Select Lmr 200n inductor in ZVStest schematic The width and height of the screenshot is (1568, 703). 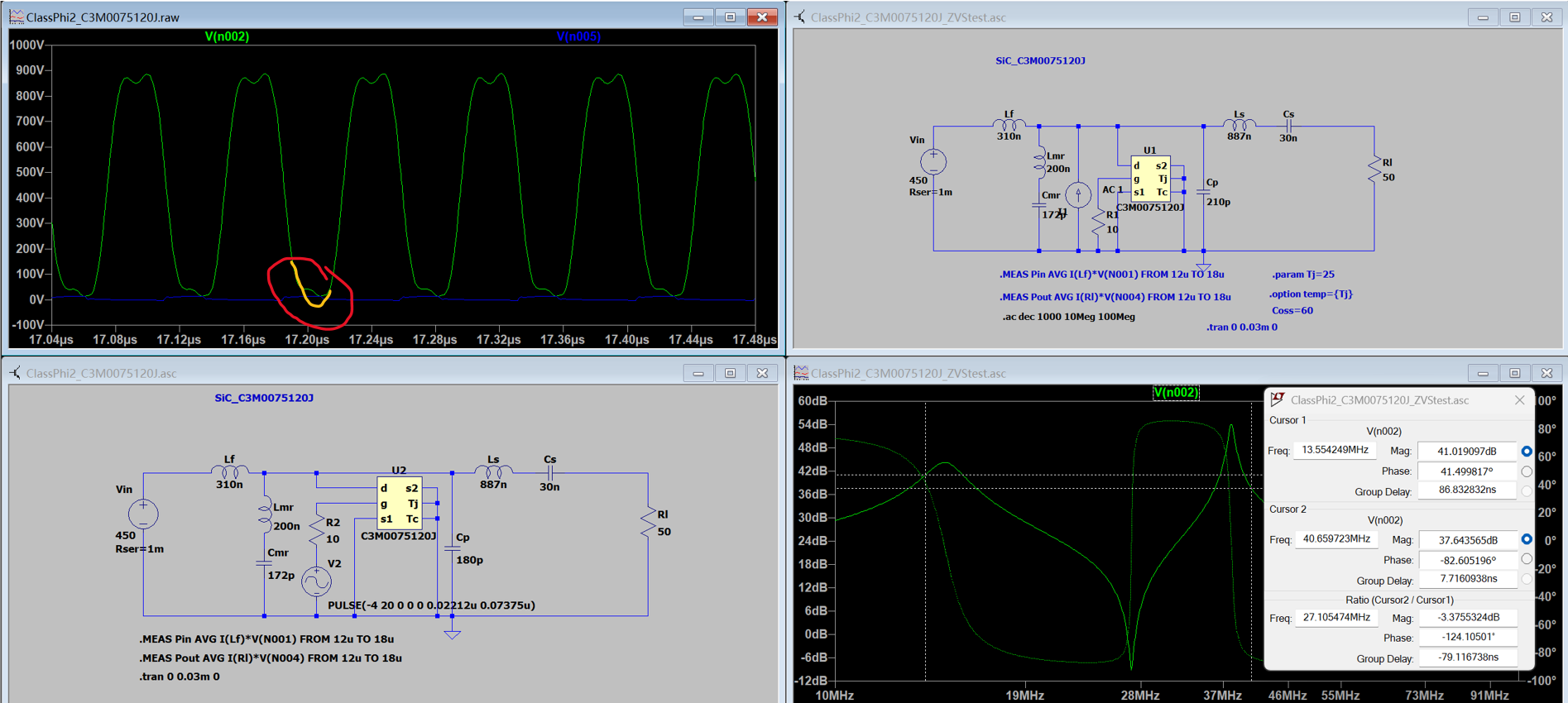pyautogui.click(x=1039, y=163)
